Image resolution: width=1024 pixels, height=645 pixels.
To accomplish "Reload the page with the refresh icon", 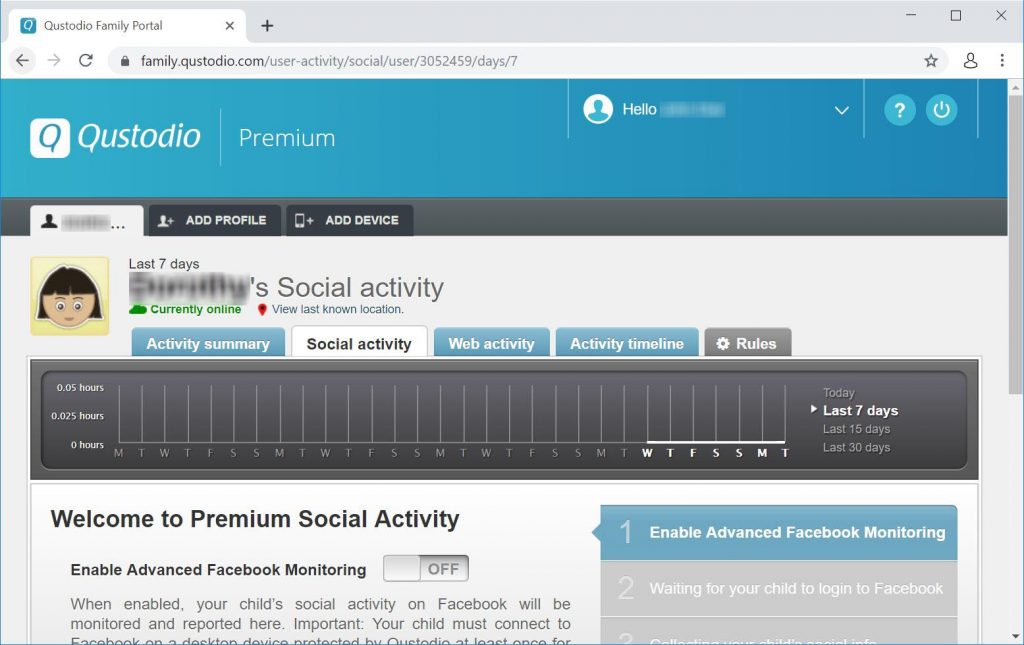I will 86,61.
